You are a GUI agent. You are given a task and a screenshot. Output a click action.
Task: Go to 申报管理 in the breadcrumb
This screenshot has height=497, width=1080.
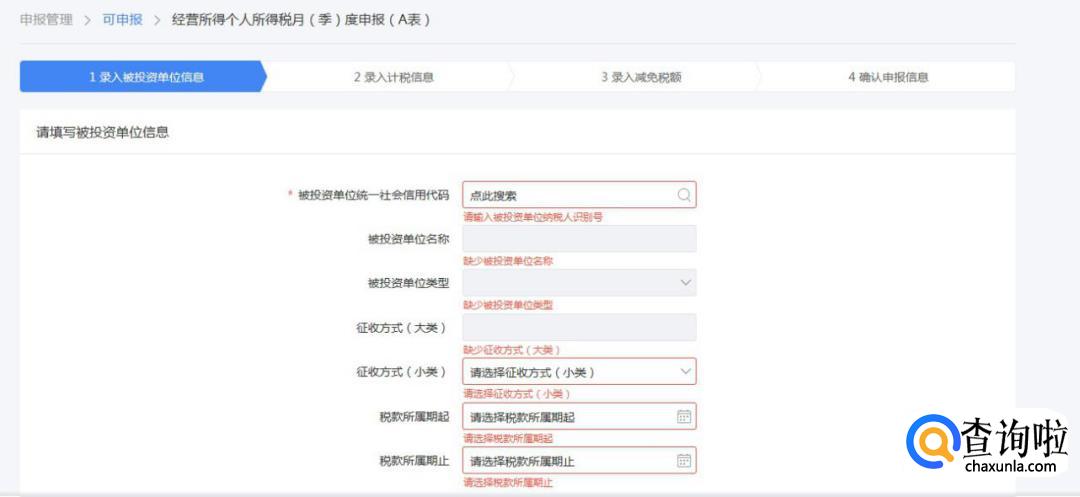pos(46,20)
